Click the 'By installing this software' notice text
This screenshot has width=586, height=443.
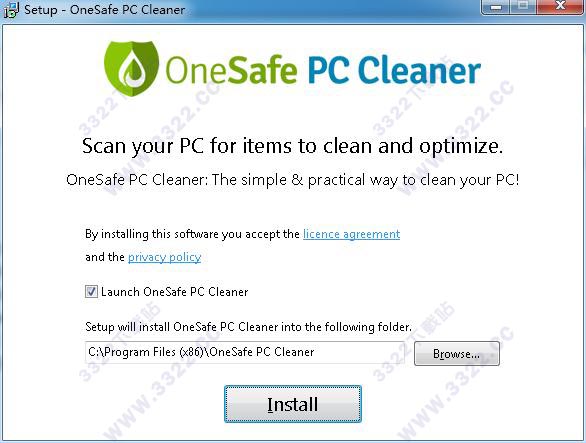(192, 234)
